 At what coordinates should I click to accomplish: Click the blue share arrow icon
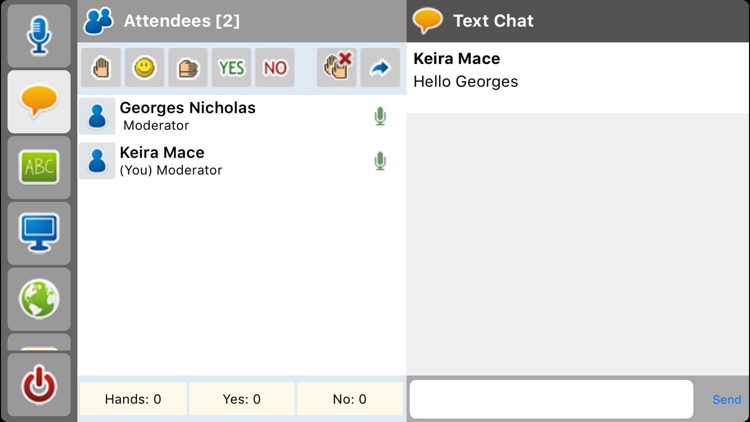point(380,68)
